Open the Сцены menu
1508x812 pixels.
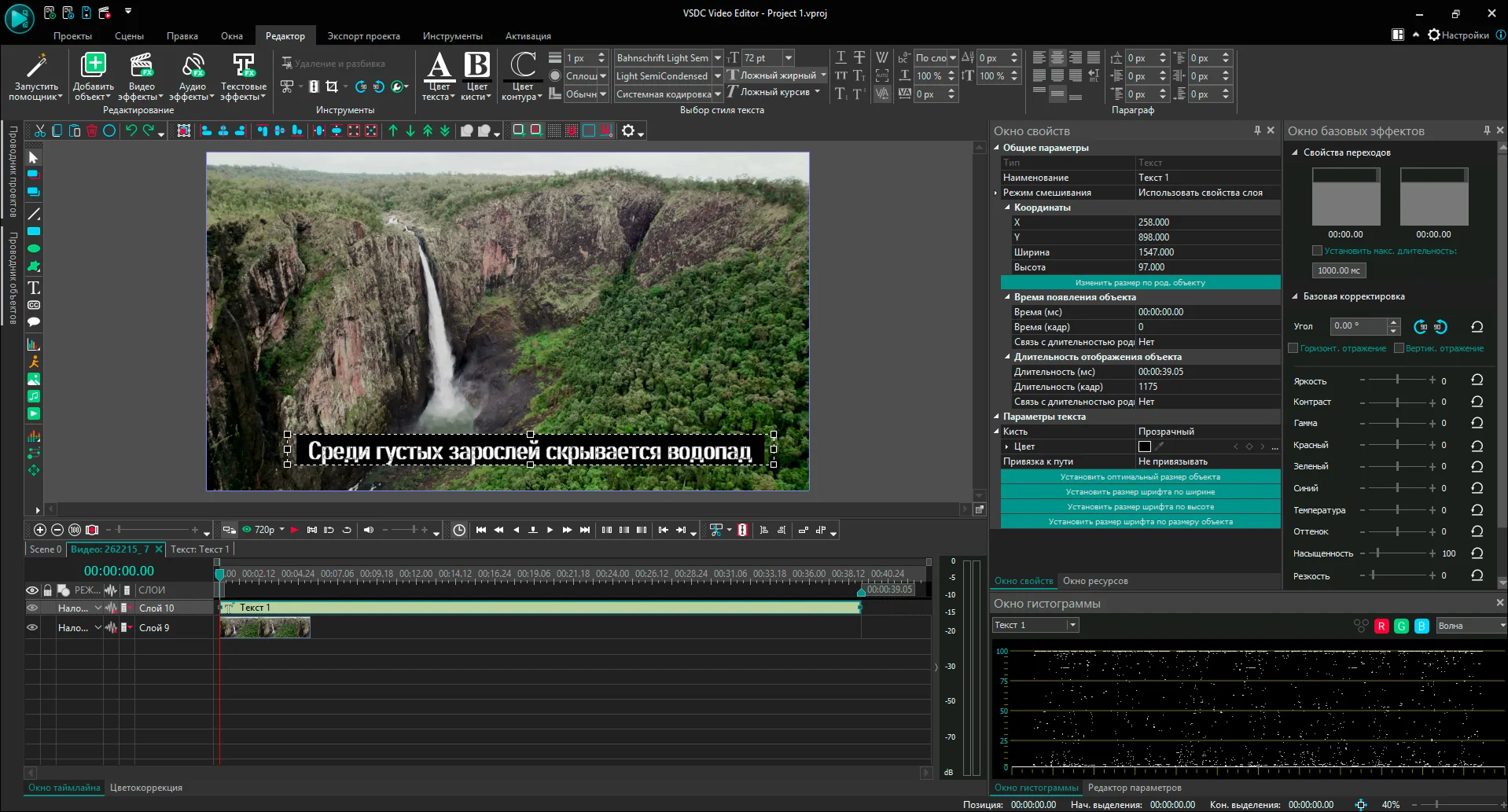[129, 36]
